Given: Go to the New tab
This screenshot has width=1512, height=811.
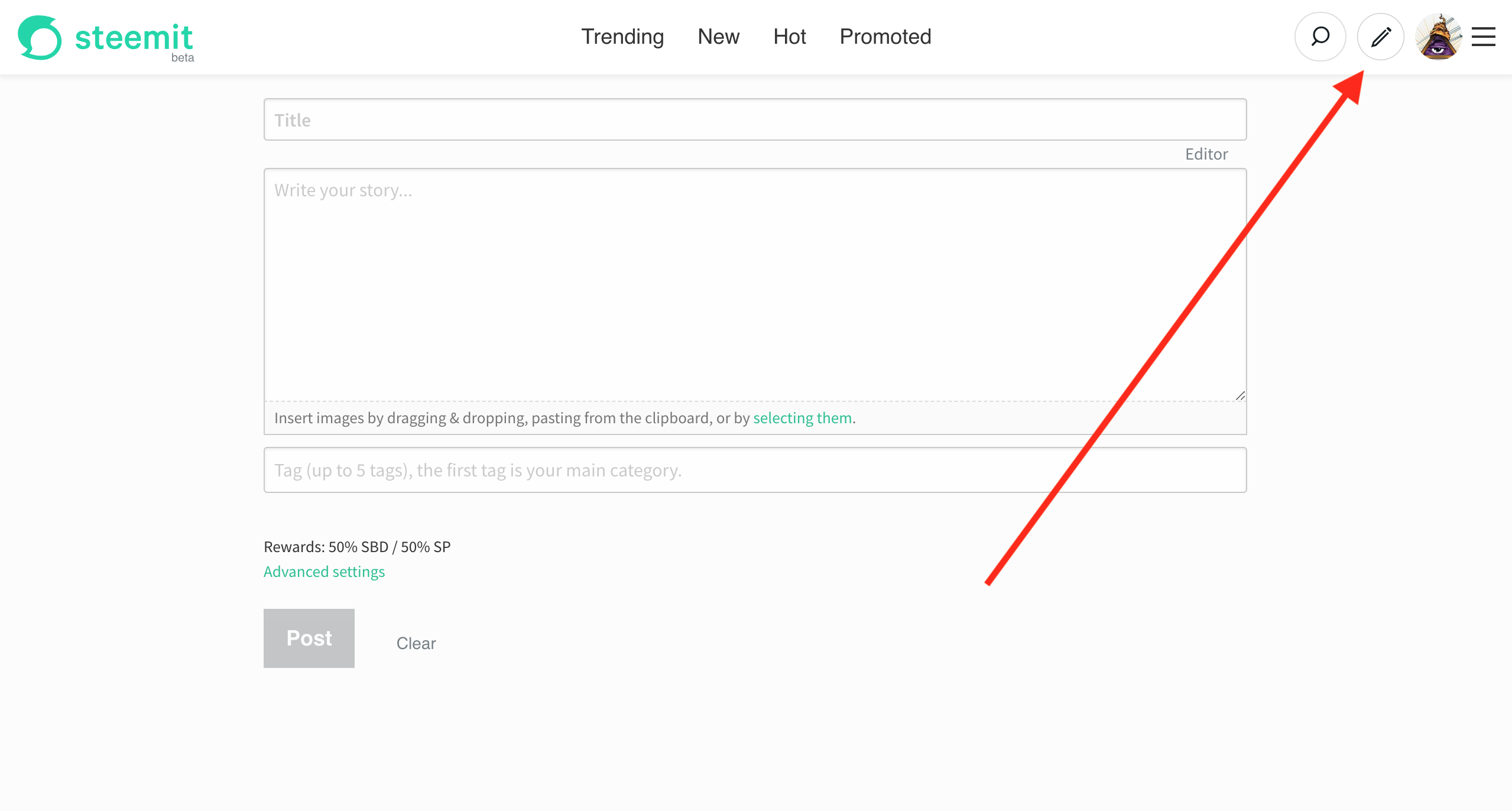Looking at the screenshot, I should (x=718, y=37).
